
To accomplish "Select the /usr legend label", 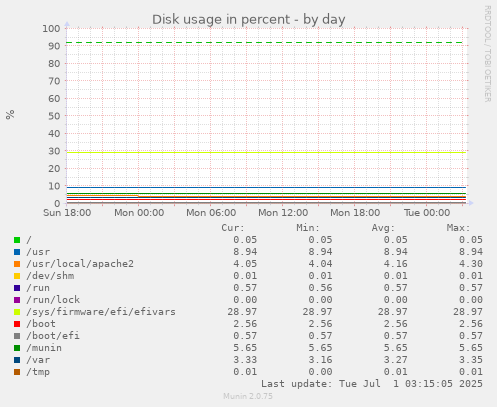I will 38,252.
